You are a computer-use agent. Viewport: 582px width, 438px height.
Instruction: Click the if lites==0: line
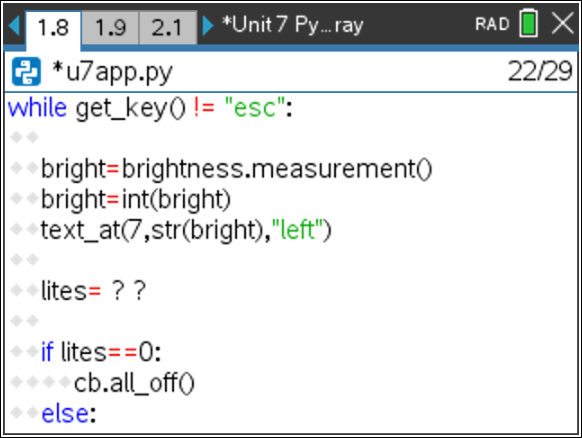pyautogui.click(x=101, y=352)
